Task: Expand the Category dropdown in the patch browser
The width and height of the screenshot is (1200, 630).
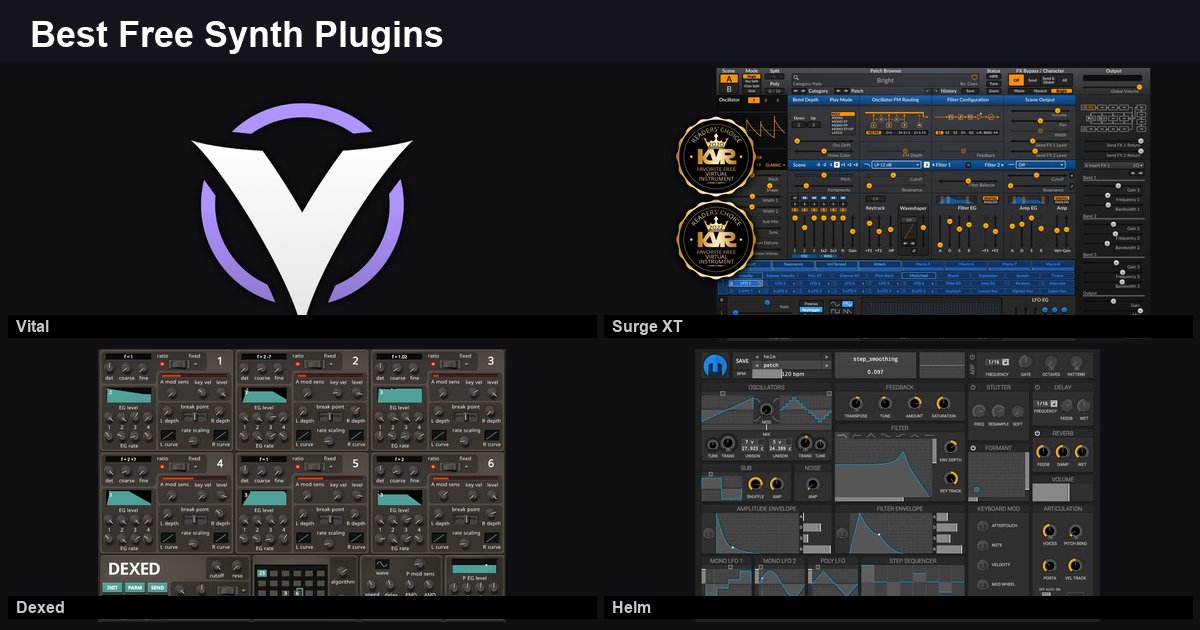Action: point(820,91)
